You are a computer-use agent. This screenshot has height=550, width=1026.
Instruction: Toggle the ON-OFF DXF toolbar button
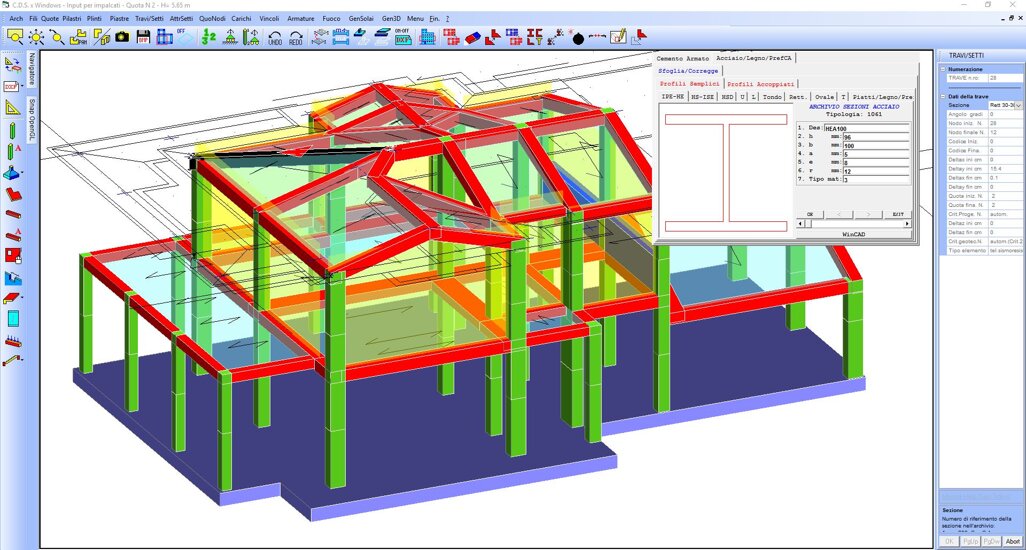point(403,37)
